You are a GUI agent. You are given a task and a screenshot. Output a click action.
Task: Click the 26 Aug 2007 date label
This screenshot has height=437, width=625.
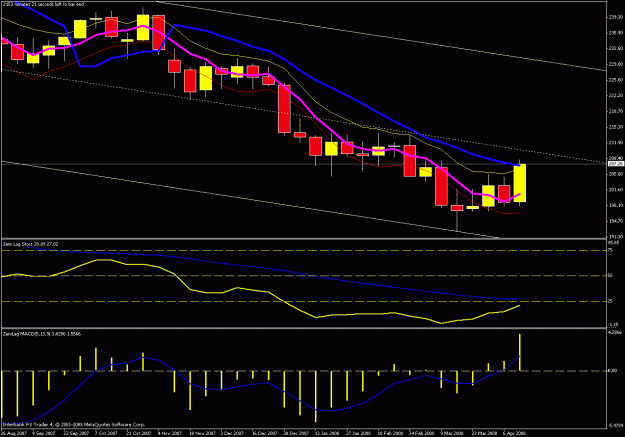[x=14, y=433]
